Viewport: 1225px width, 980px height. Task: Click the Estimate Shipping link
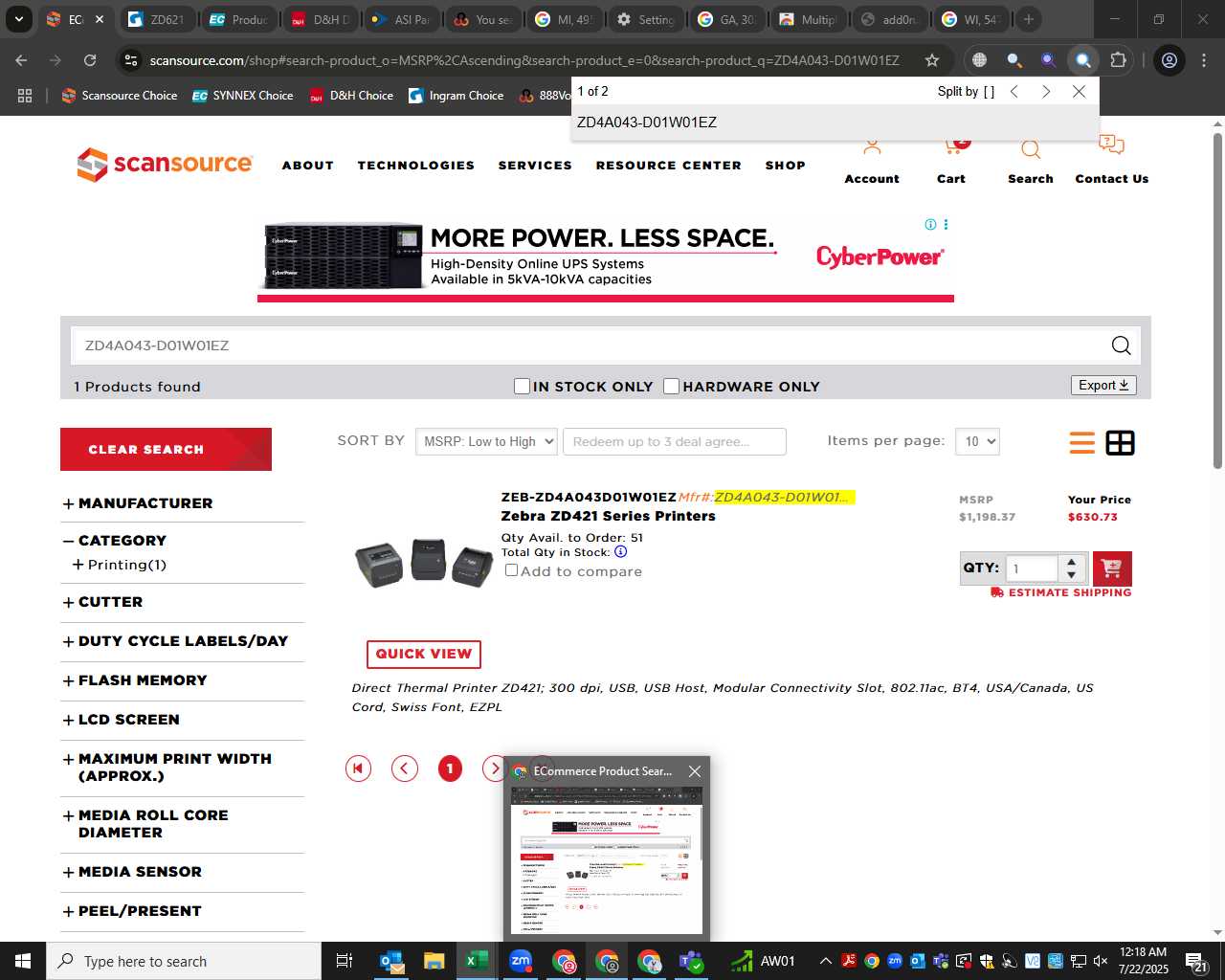coord(1060,592)
